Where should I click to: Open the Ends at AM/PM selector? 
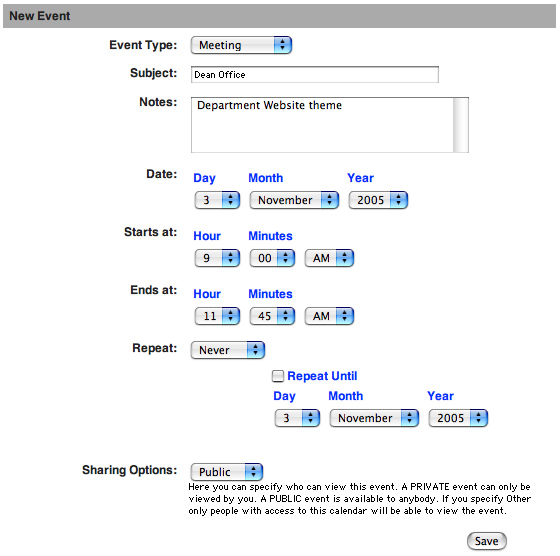point(329,316)
